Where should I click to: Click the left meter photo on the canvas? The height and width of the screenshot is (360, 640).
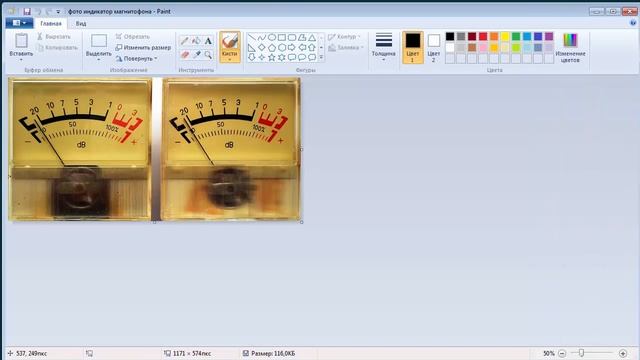point(80,149)
